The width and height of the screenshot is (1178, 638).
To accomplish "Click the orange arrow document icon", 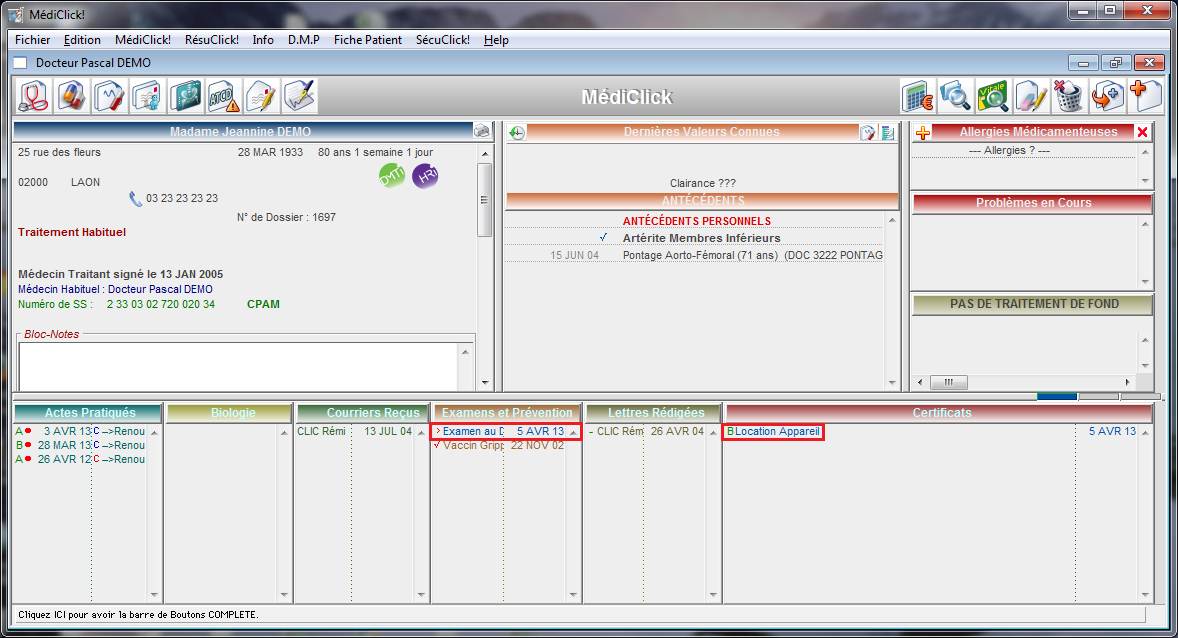I will [x=1107, y=97].
